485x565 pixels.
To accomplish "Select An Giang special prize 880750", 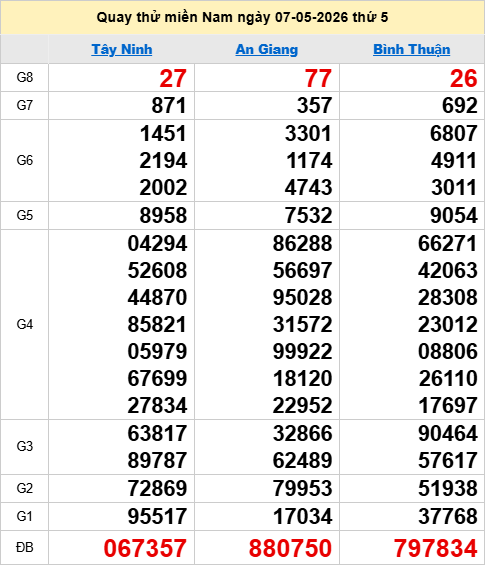I will click(290, 548).
